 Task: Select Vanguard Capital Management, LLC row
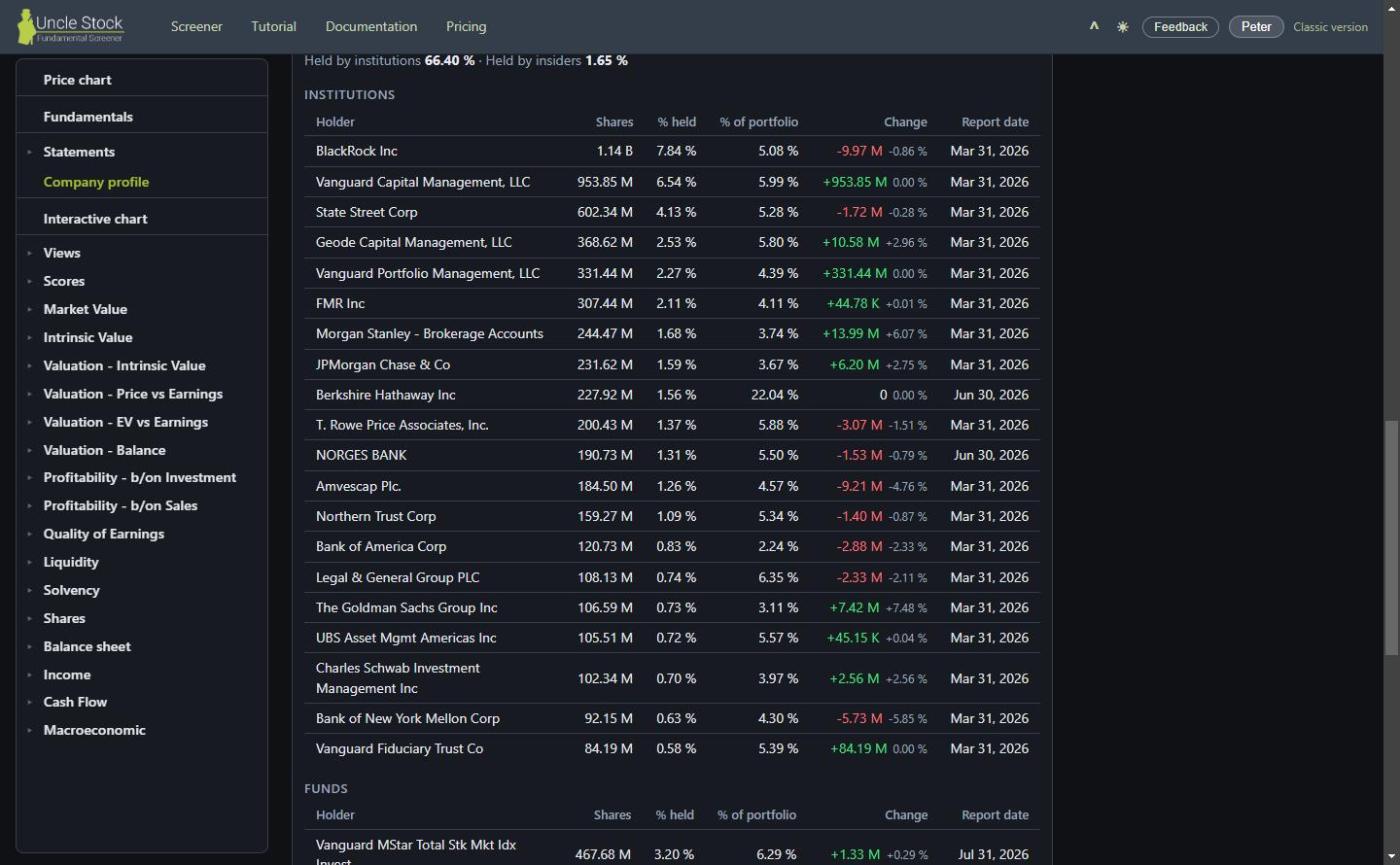click(672, 182)
